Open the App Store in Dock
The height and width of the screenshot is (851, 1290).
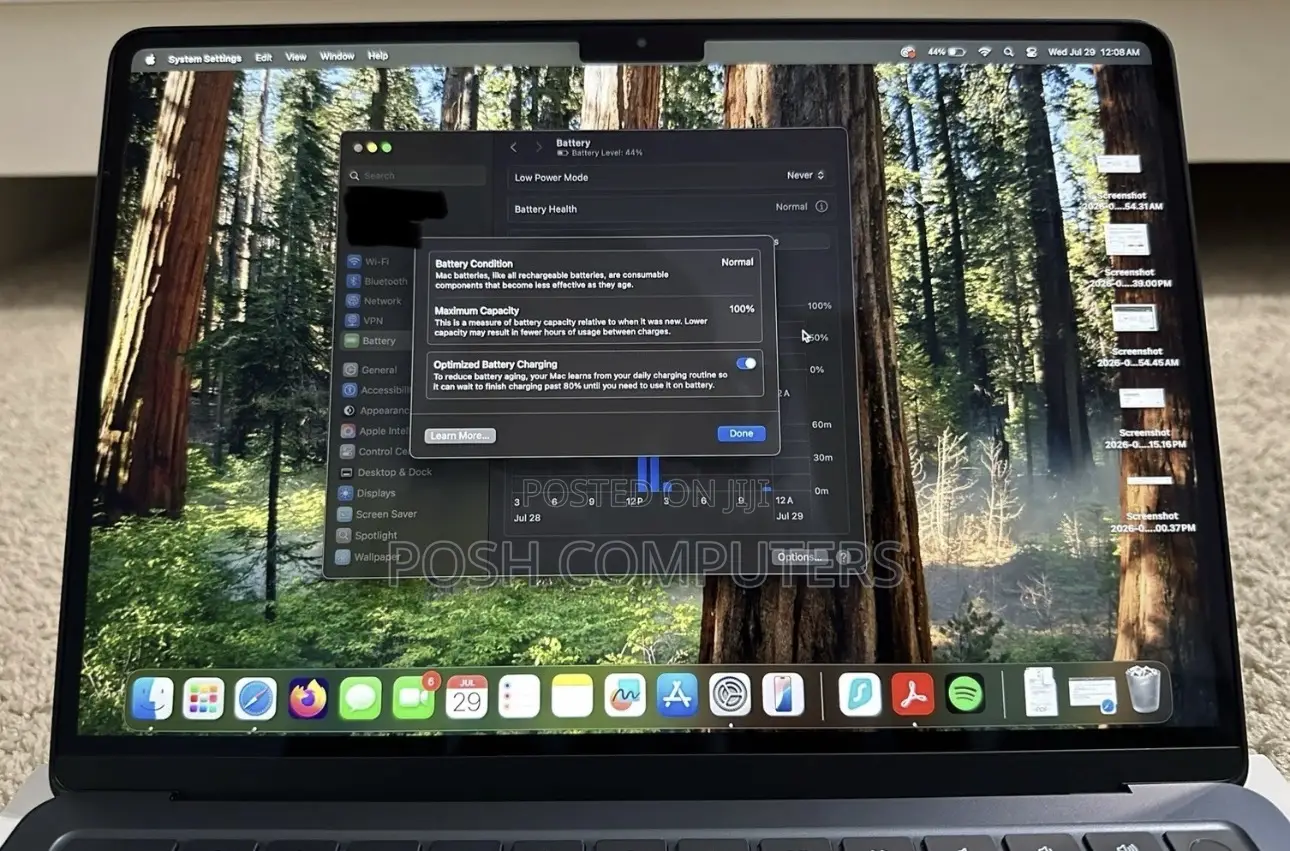click(678, 695)
